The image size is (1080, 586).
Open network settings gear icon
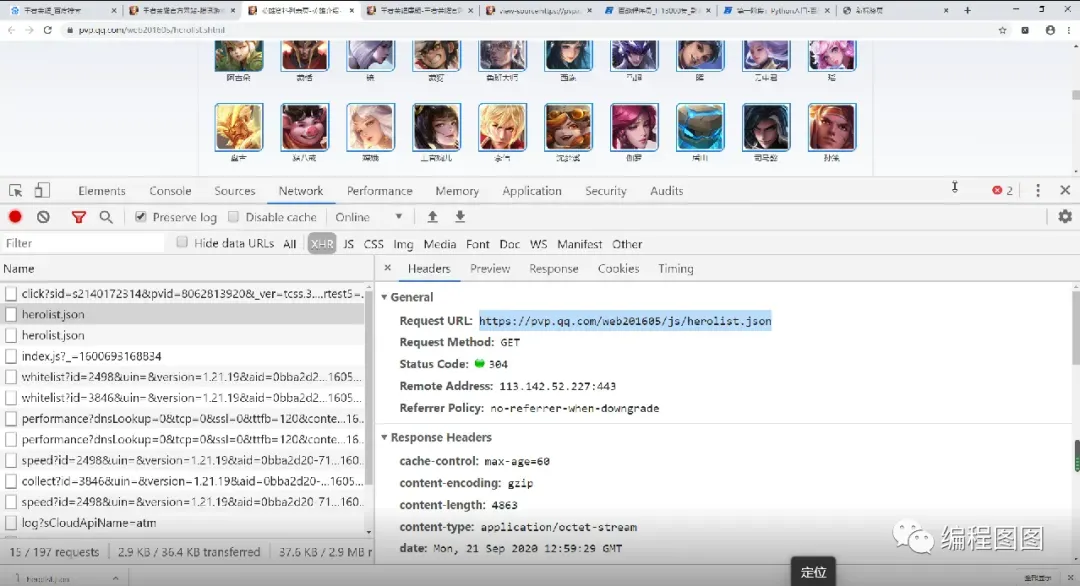(1065, 216)
